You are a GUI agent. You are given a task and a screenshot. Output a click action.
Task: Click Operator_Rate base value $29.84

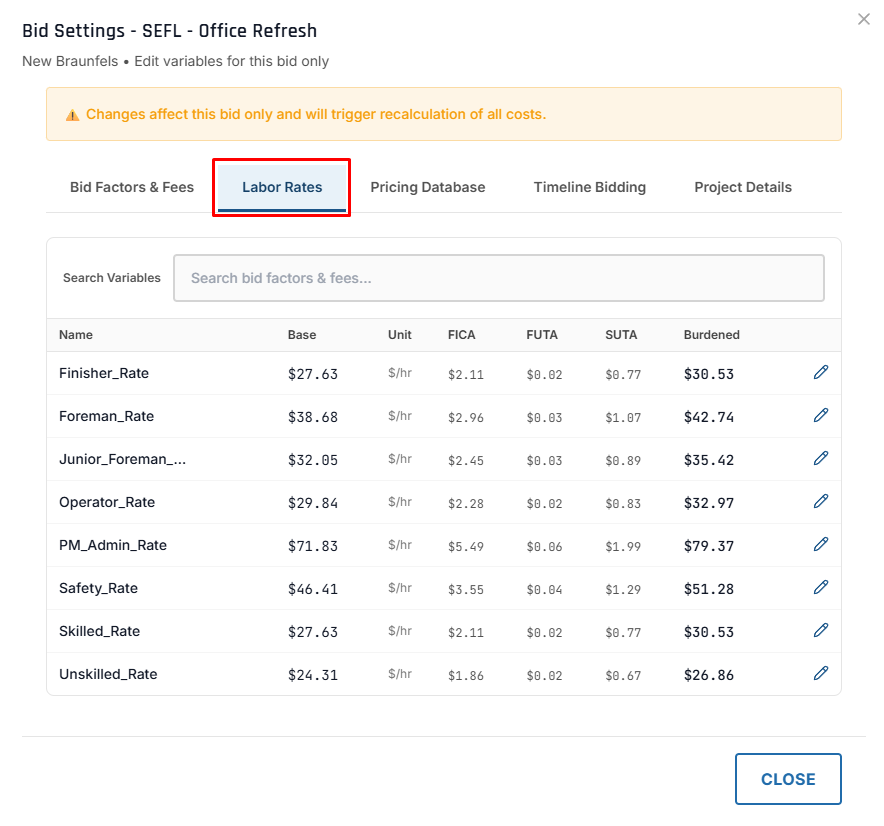pos(312,503)
